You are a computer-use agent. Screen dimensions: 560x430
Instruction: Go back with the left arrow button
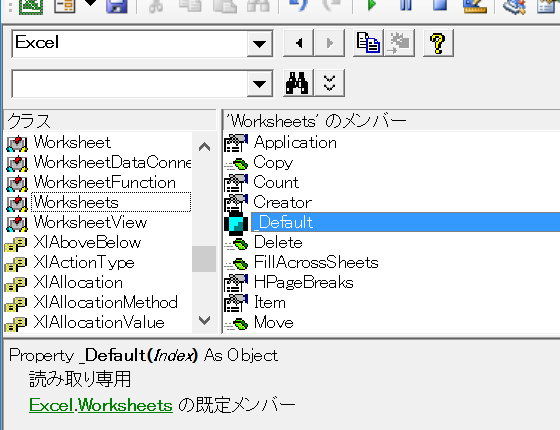click(299, 43)
